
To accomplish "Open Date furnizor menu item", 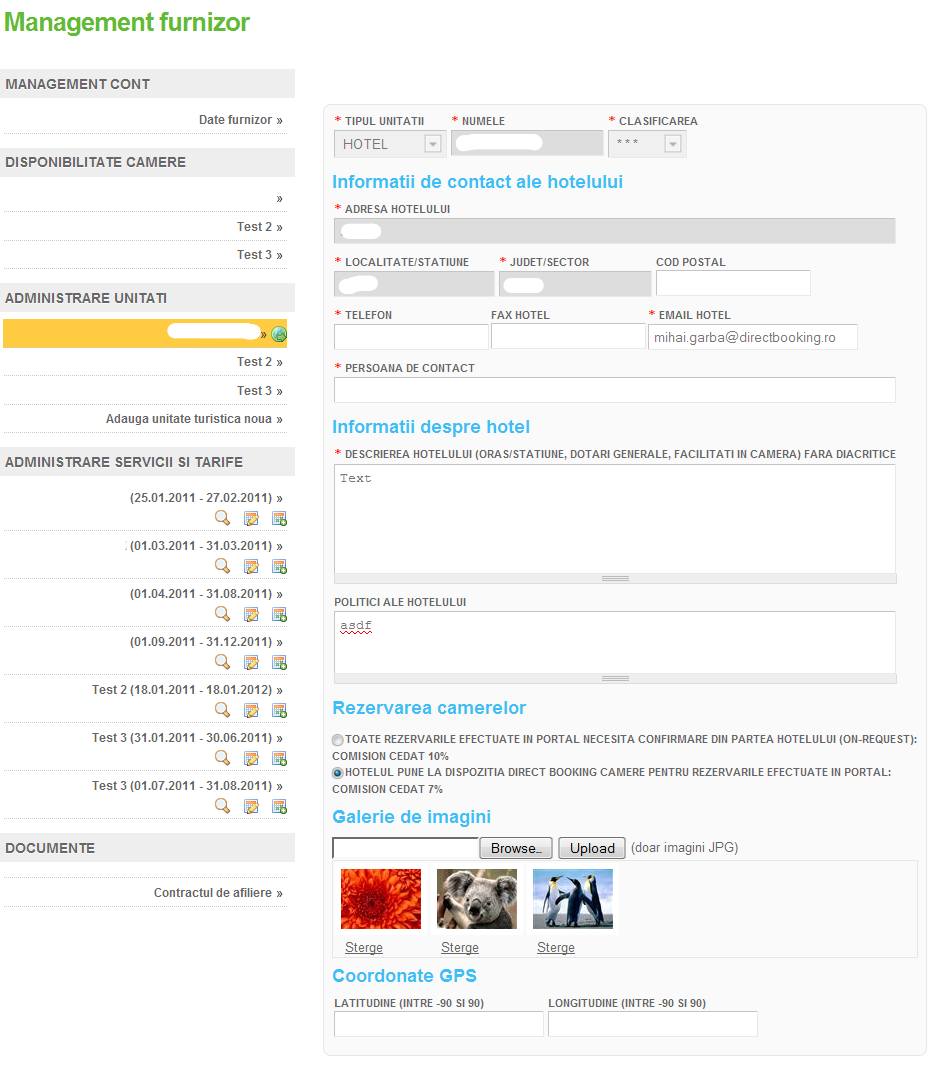I will 240,120.
